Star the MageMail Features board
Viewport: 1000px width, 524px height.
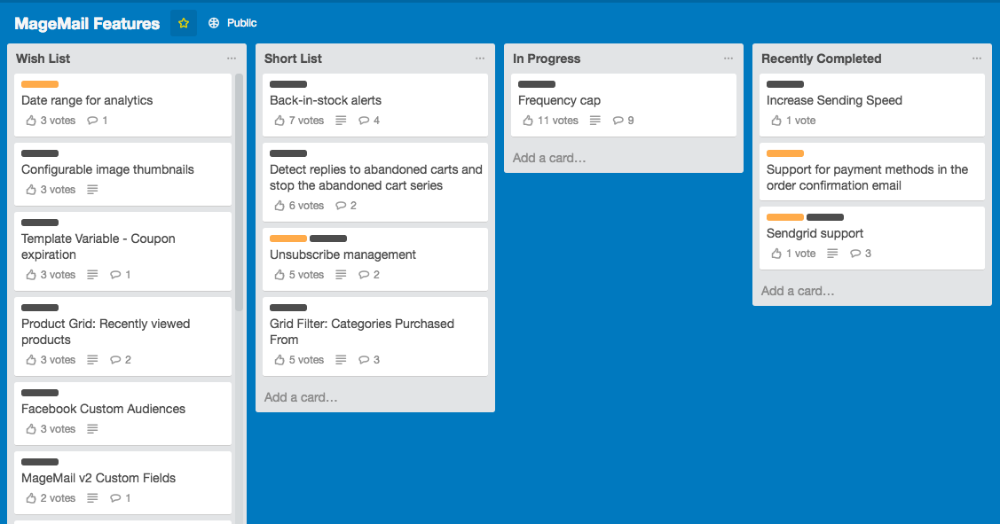(x=183, y=23)
